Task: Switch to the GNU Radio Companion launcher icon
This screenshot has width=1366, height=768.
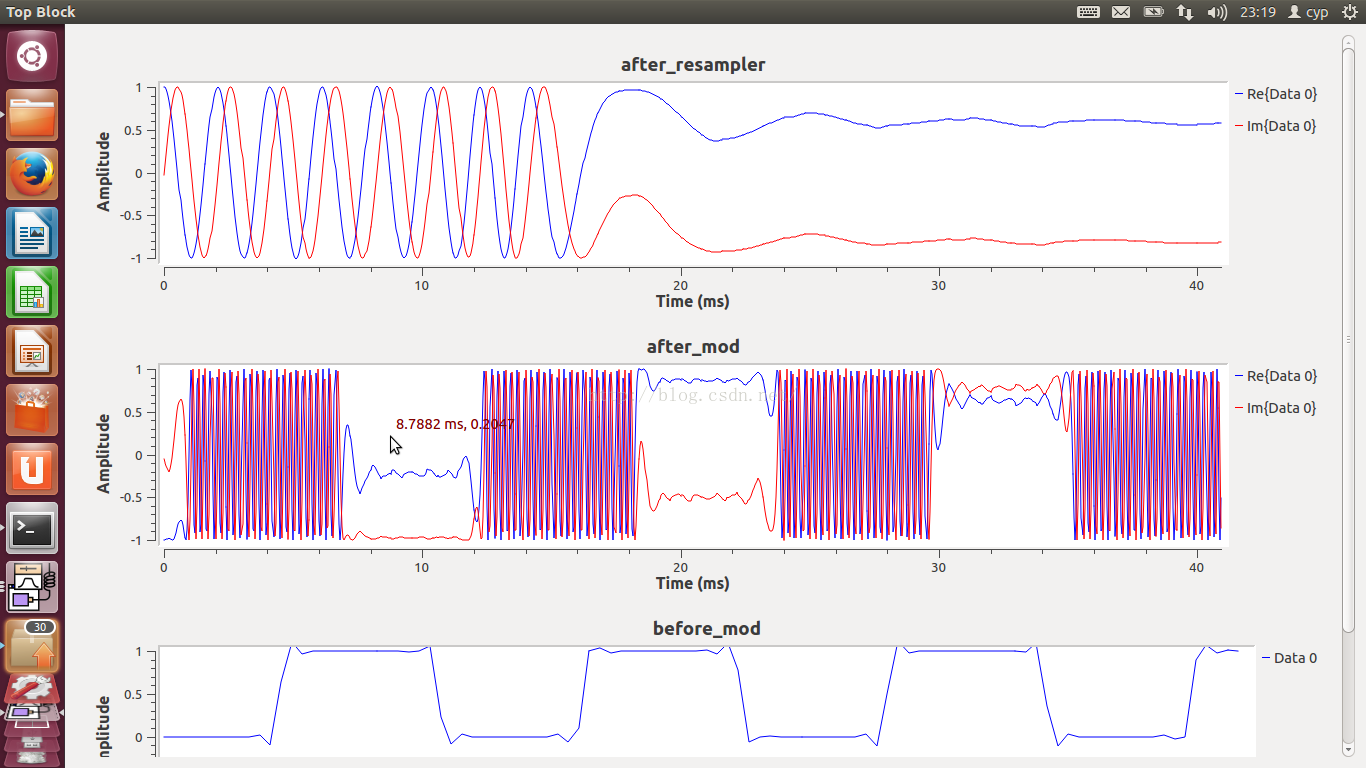Action: [x=32, y=588]
